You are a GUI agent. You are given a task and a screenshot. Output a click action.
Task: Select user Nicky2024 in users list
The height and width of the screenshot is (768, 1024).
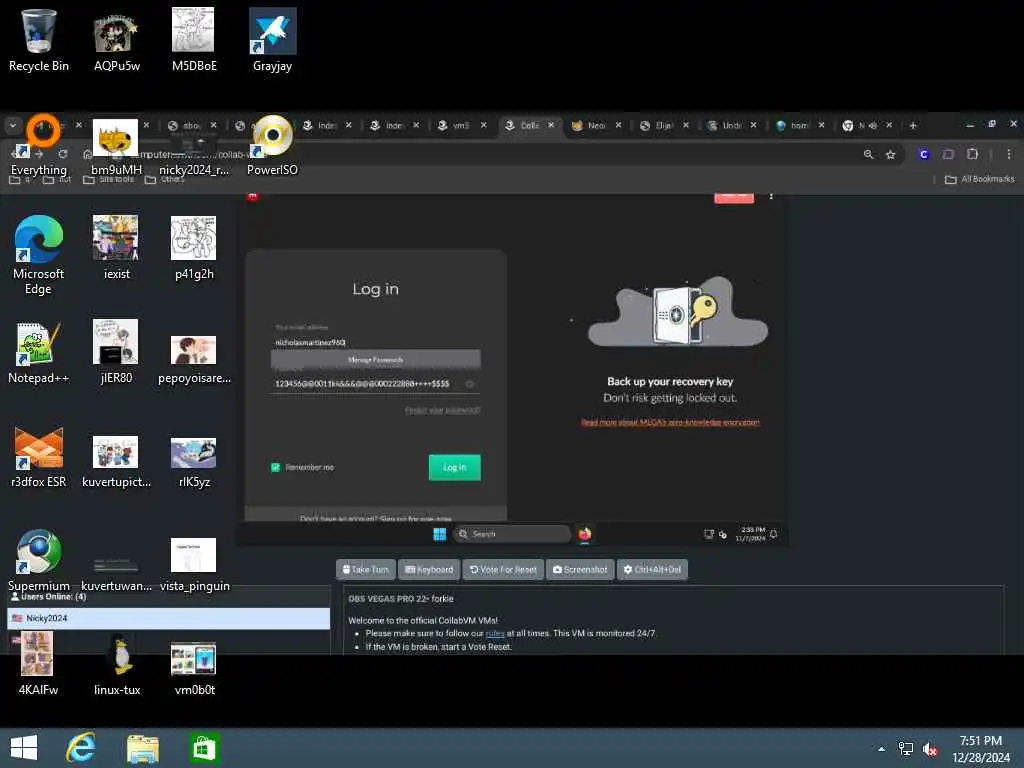pyautogui.click(x=168, y=618)
